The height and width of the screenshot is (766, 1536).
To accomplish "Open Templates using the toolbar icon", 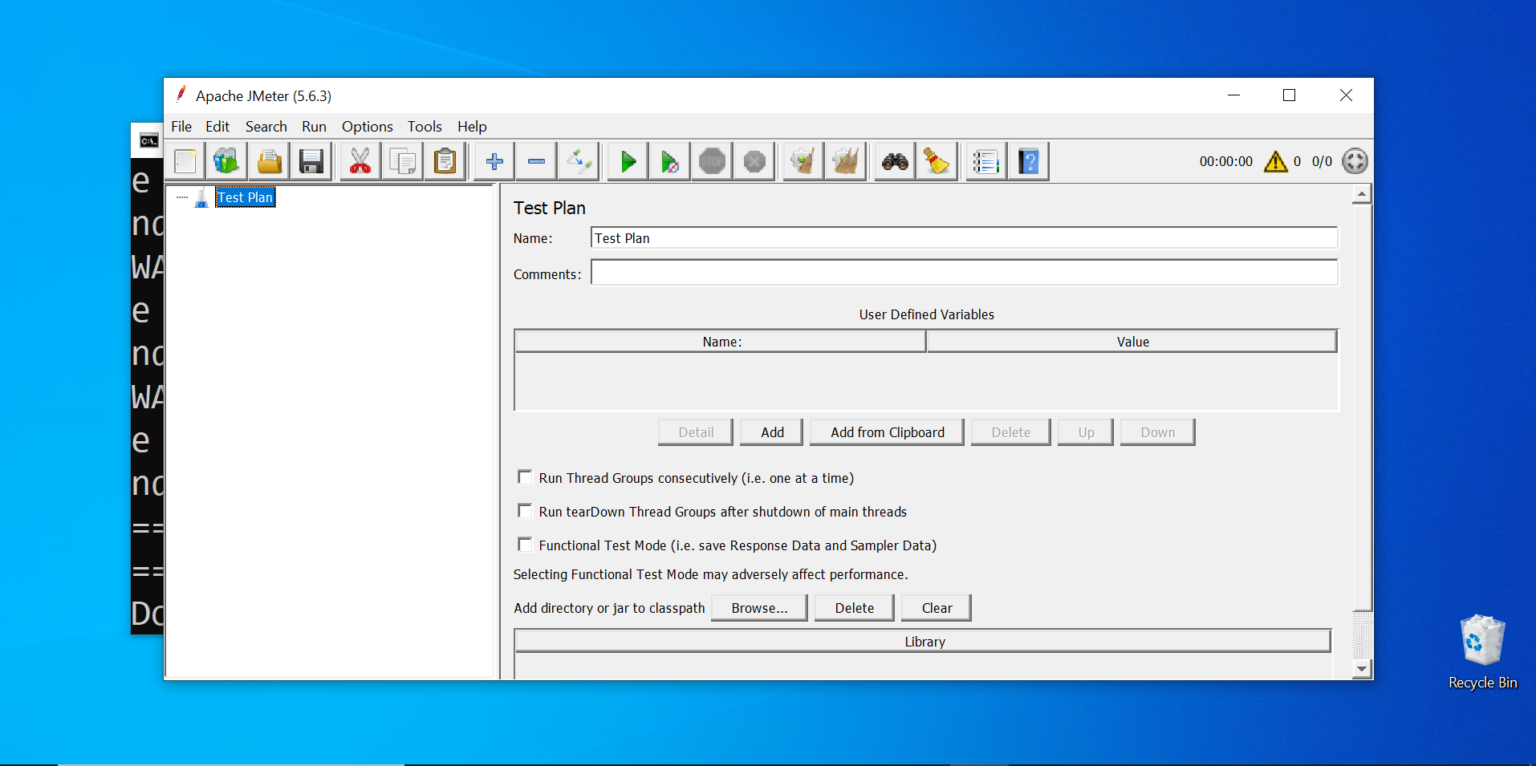I will pyautogui.click(x=225, y=160).
